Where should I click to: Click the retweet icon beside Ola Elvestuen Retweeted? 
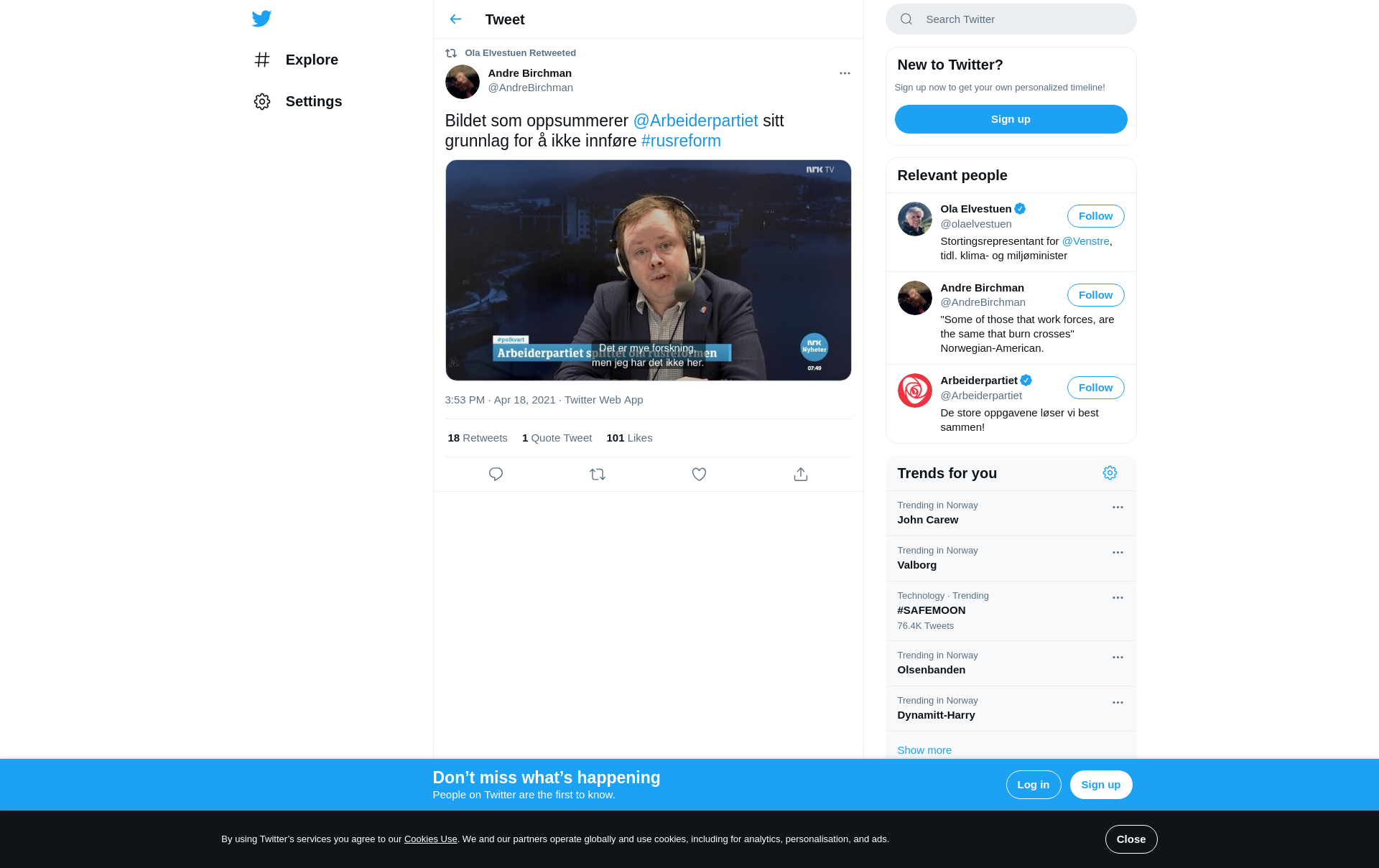coord(451,53)
